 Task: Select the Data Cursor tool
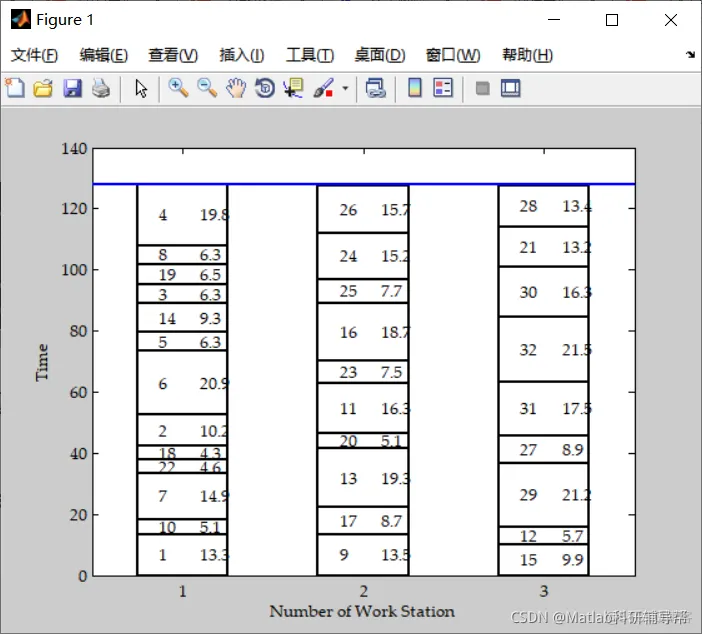[x=294, y=88]
